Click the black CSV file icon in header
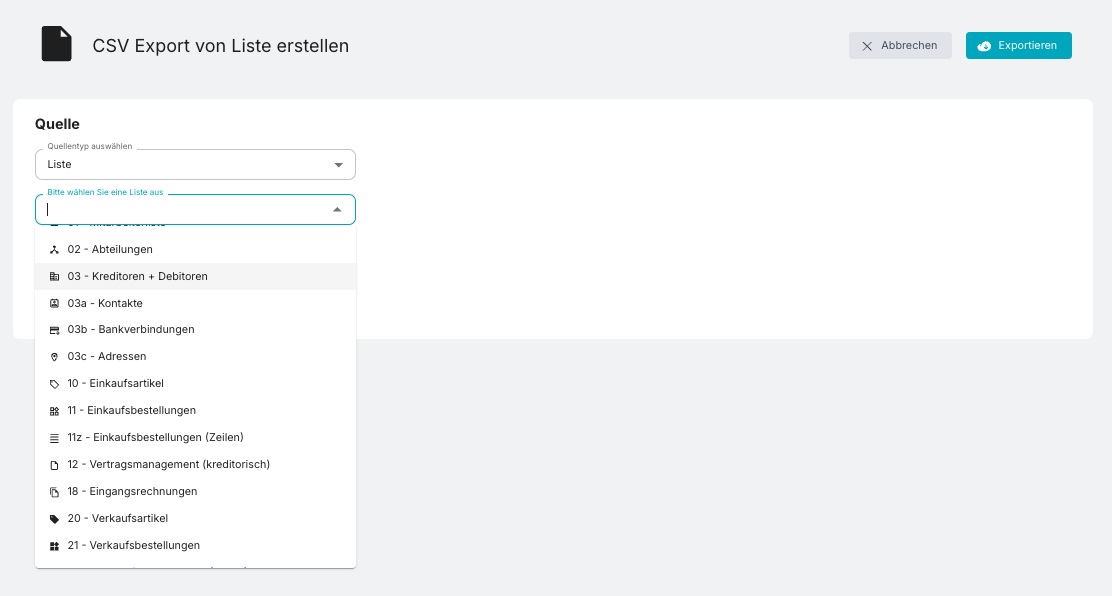Image resolution: width=1112 pixels, height=596 pixels. coord(56,44)
